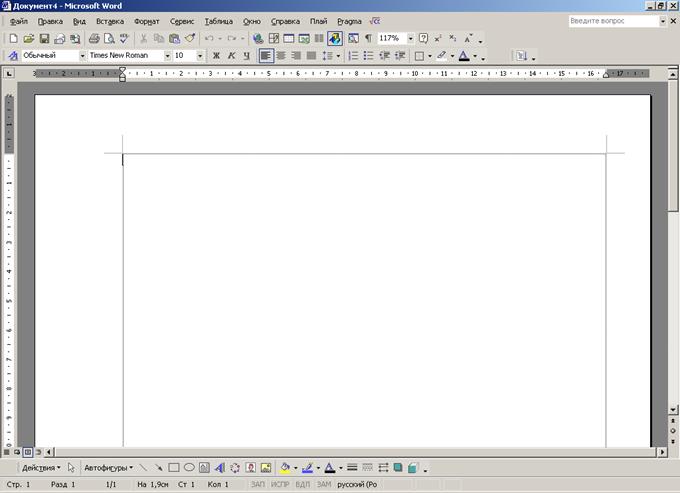Paste from clipboard icon
680x493 pixels.
point(174,39)
